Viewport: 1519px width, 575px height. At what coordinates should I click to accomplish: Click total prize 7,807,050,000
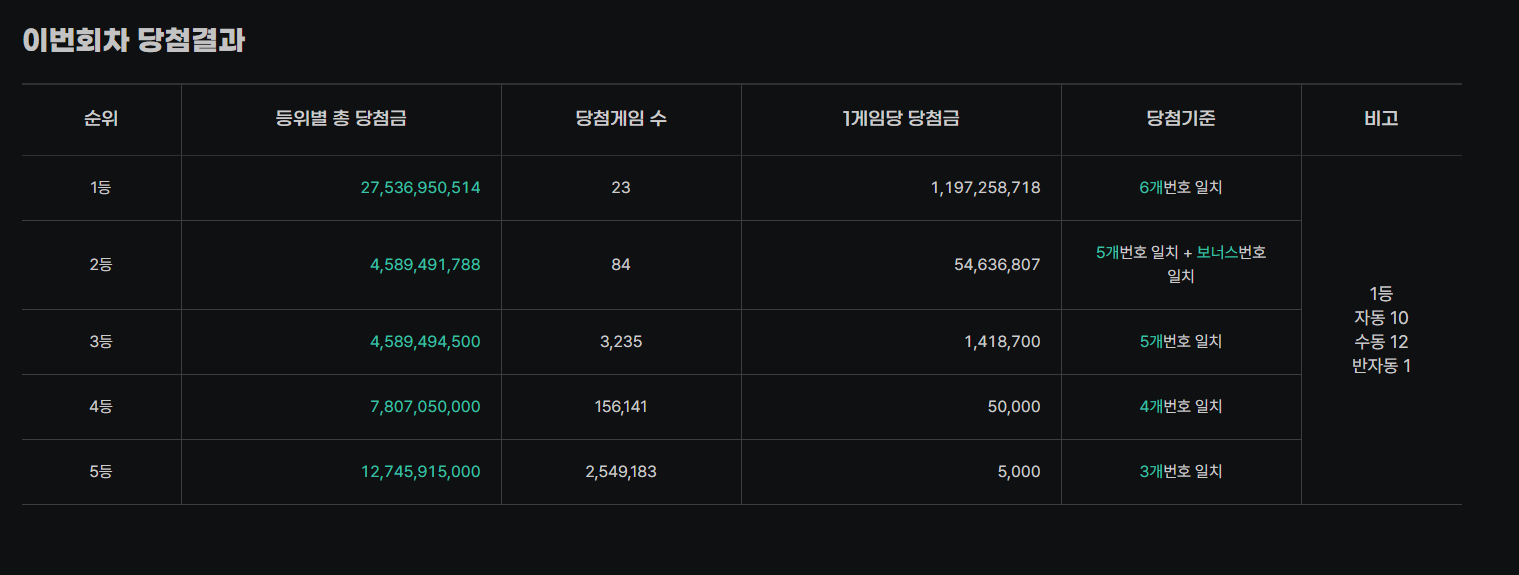click(425, 407)
